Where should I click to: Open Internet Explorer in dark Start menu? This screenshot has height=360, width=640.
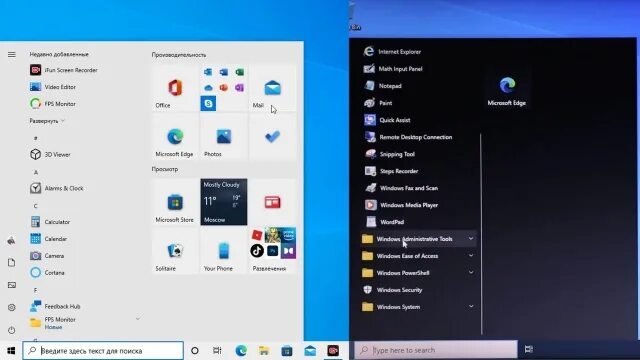point(392,51)
